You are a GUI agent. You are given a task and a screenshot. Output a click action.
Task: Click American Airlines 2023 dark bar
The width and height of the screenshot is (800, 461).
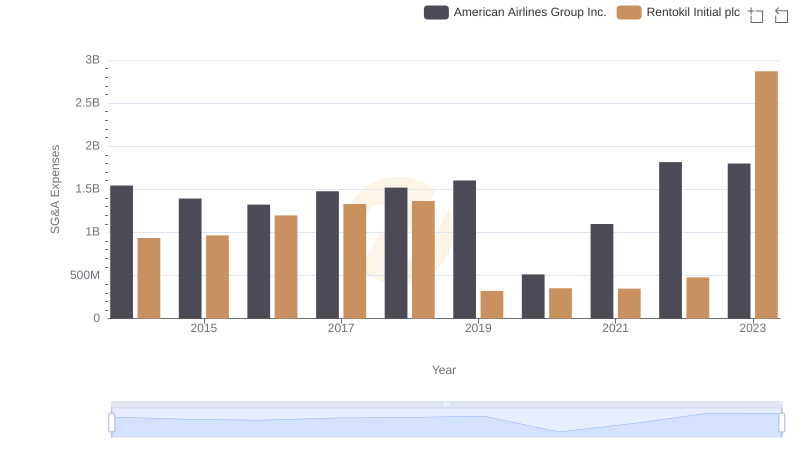point(739,241)
